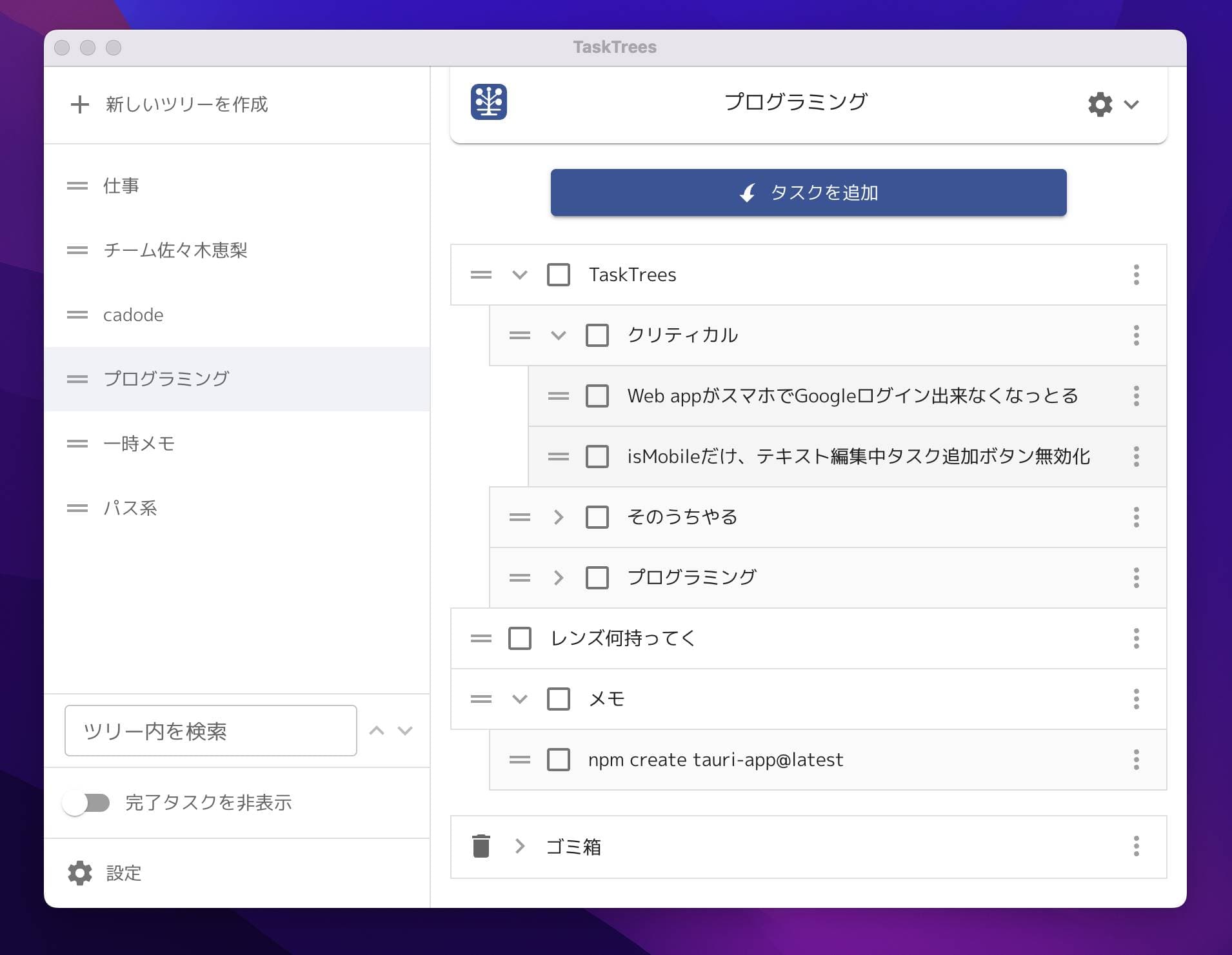This screenshot has width=1232, height=955.
Task: Open three-dot menu for npm create tauri-app@latest
Action: tap(1136, 760)
